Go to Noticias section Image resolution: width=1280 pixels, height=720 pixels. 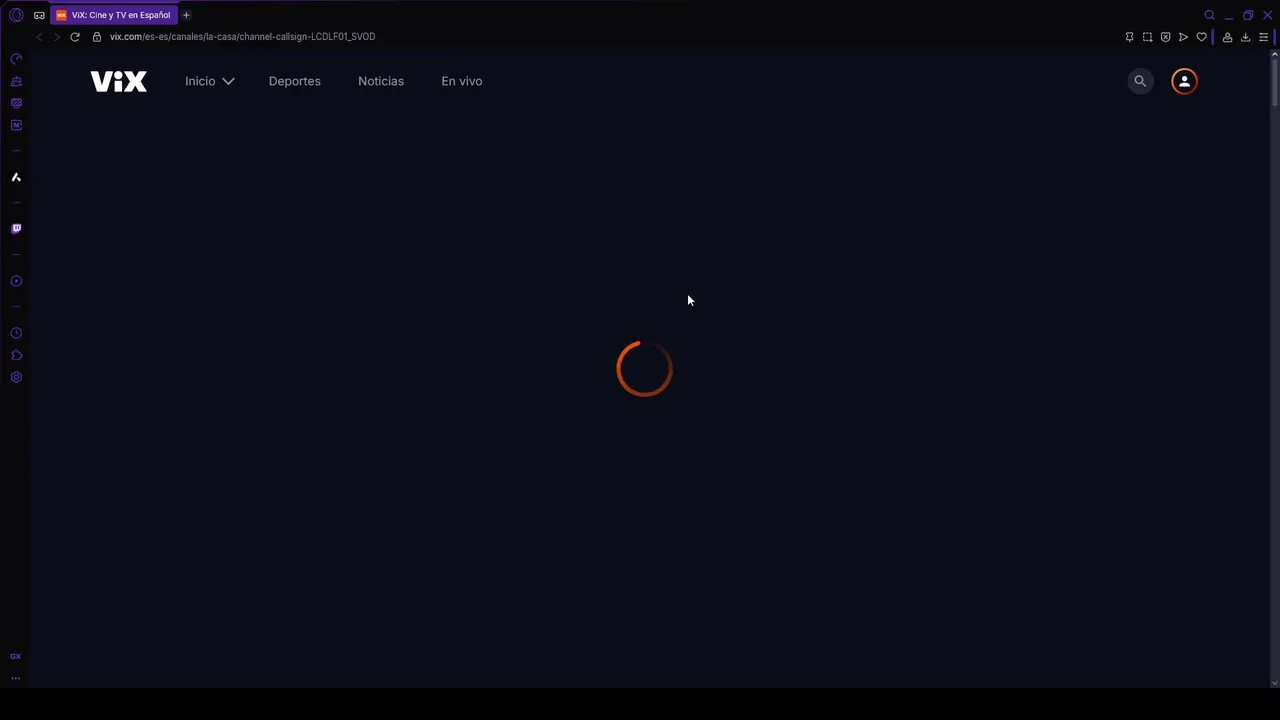tap(381, 81)
